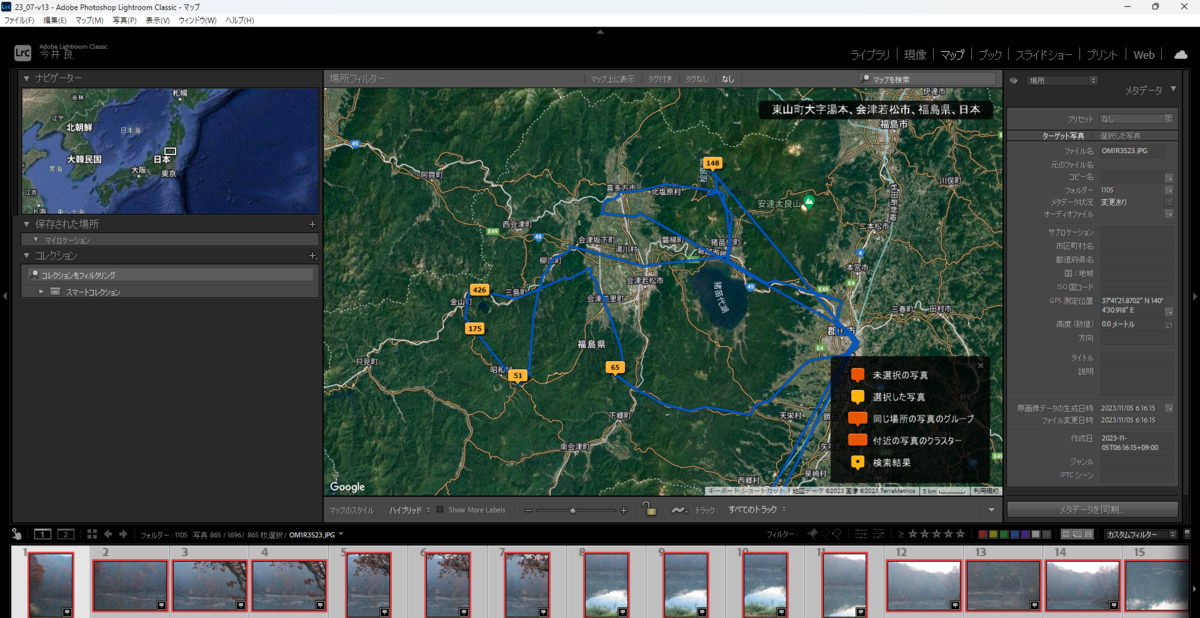1200x618 pixels.
Task: Filter filmstrip by flagged status icon
Action: (x=812, y=534)
